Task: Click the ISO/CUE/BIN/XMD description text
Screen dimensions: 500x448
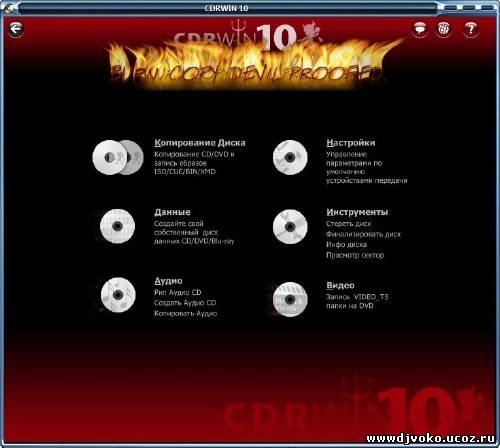Action: pyautogui.click(x=185, y=172)
